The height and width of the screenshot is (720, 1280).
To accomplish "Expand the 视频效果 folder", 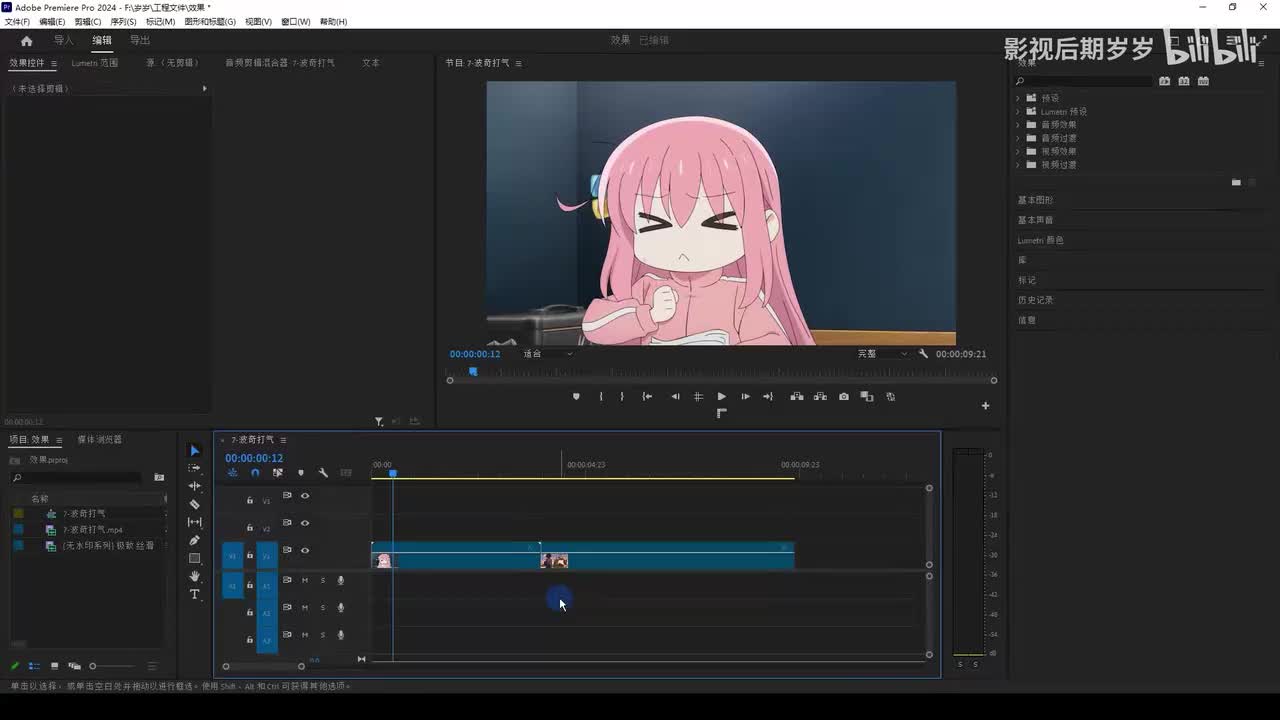I will pos(1018,151).
